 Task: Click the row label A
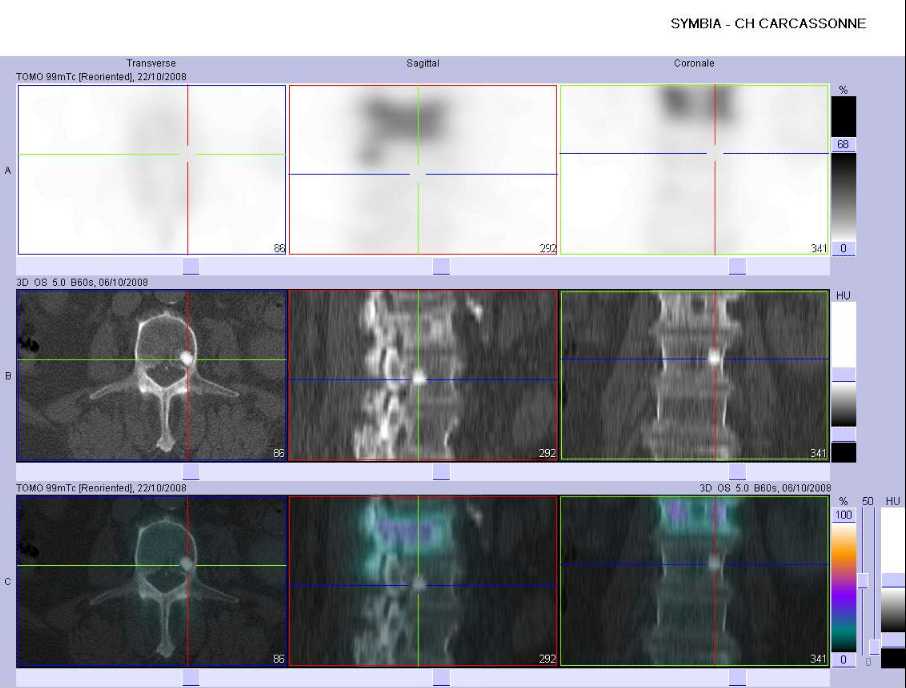coord(8,170)
